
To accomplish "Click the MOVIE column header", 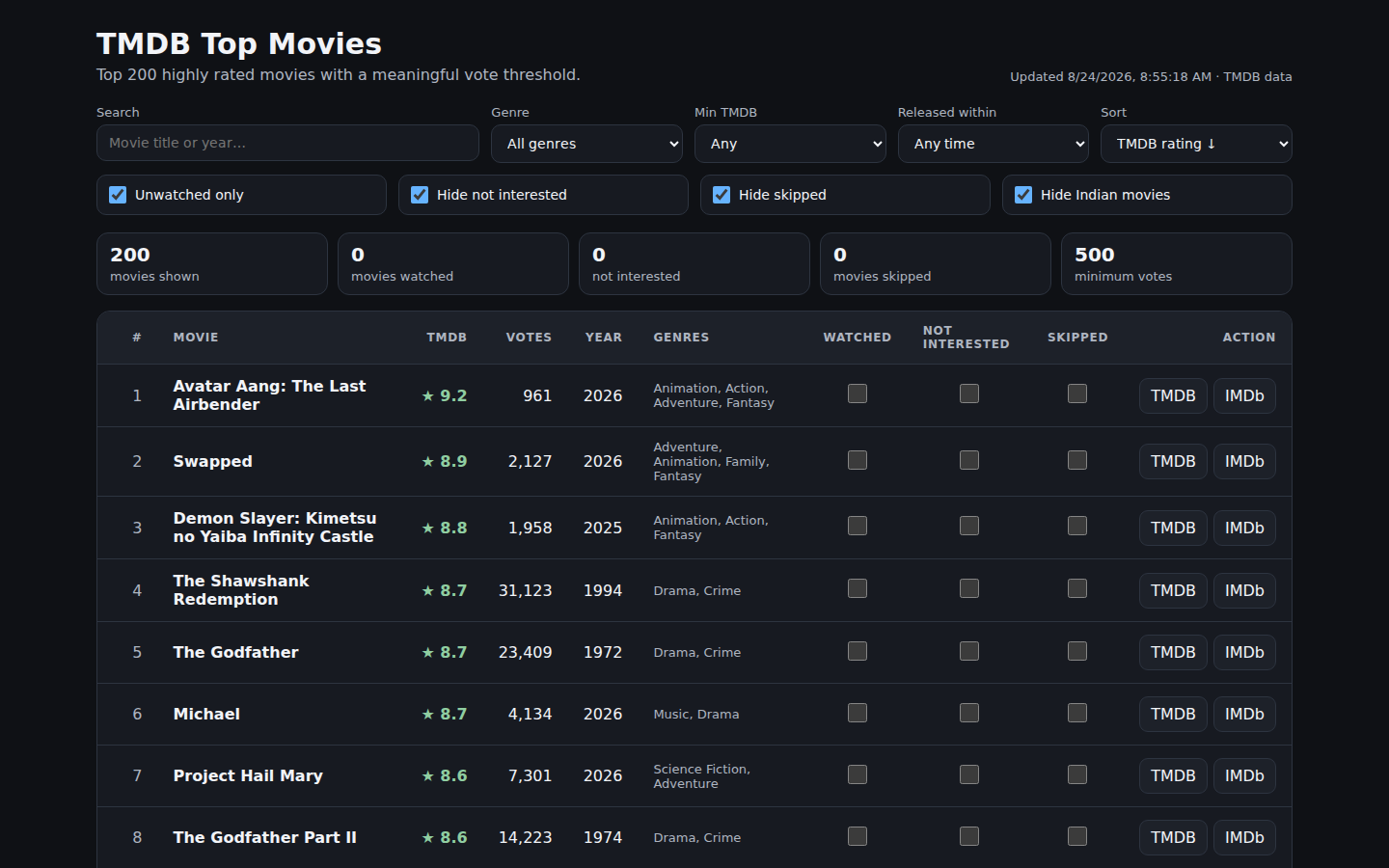I will 196,338.
